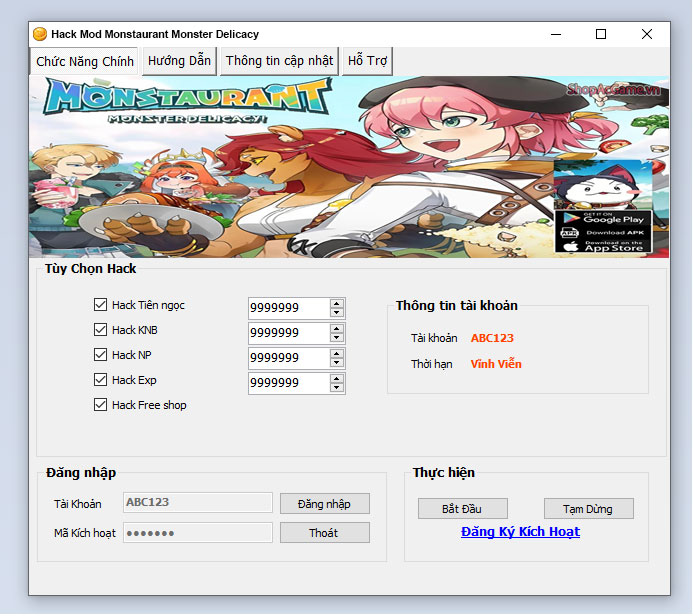Select the Chức Năng Chính tab

(84, 61)
